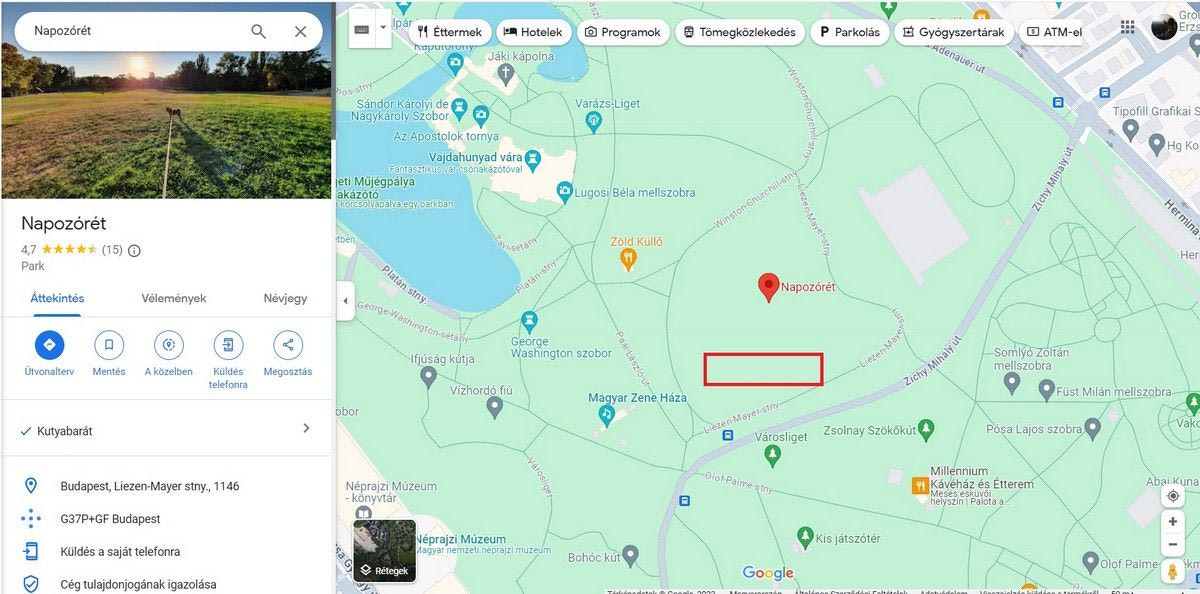This screenshot has height=594, width=1200.
Task: Click the Napozórét search input field
Action: tap(130, 31)
